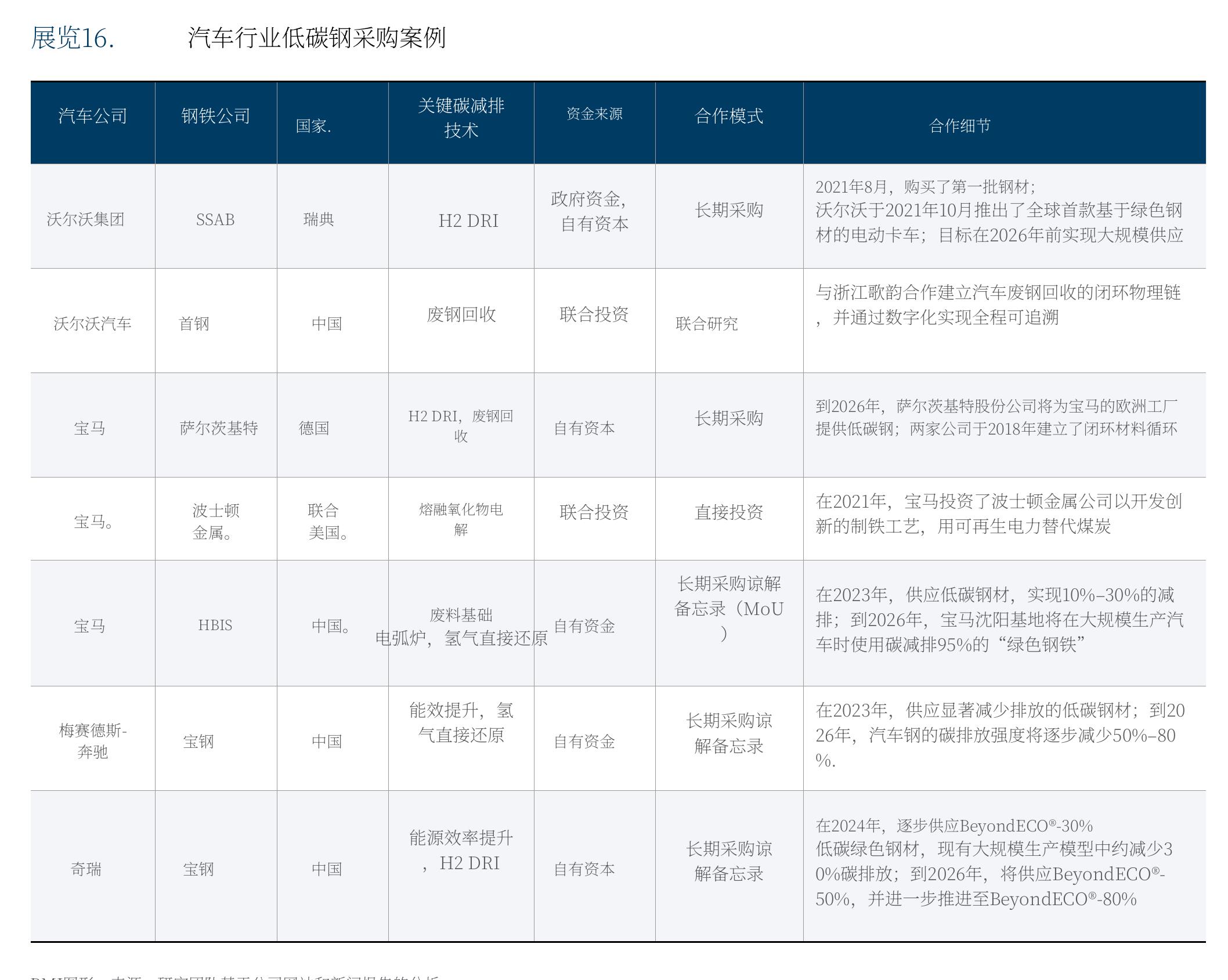Select 联合投资 in the 首钢 row
Image resolution: width=1228 pixels, height=980 pixels.
[594, 314]
